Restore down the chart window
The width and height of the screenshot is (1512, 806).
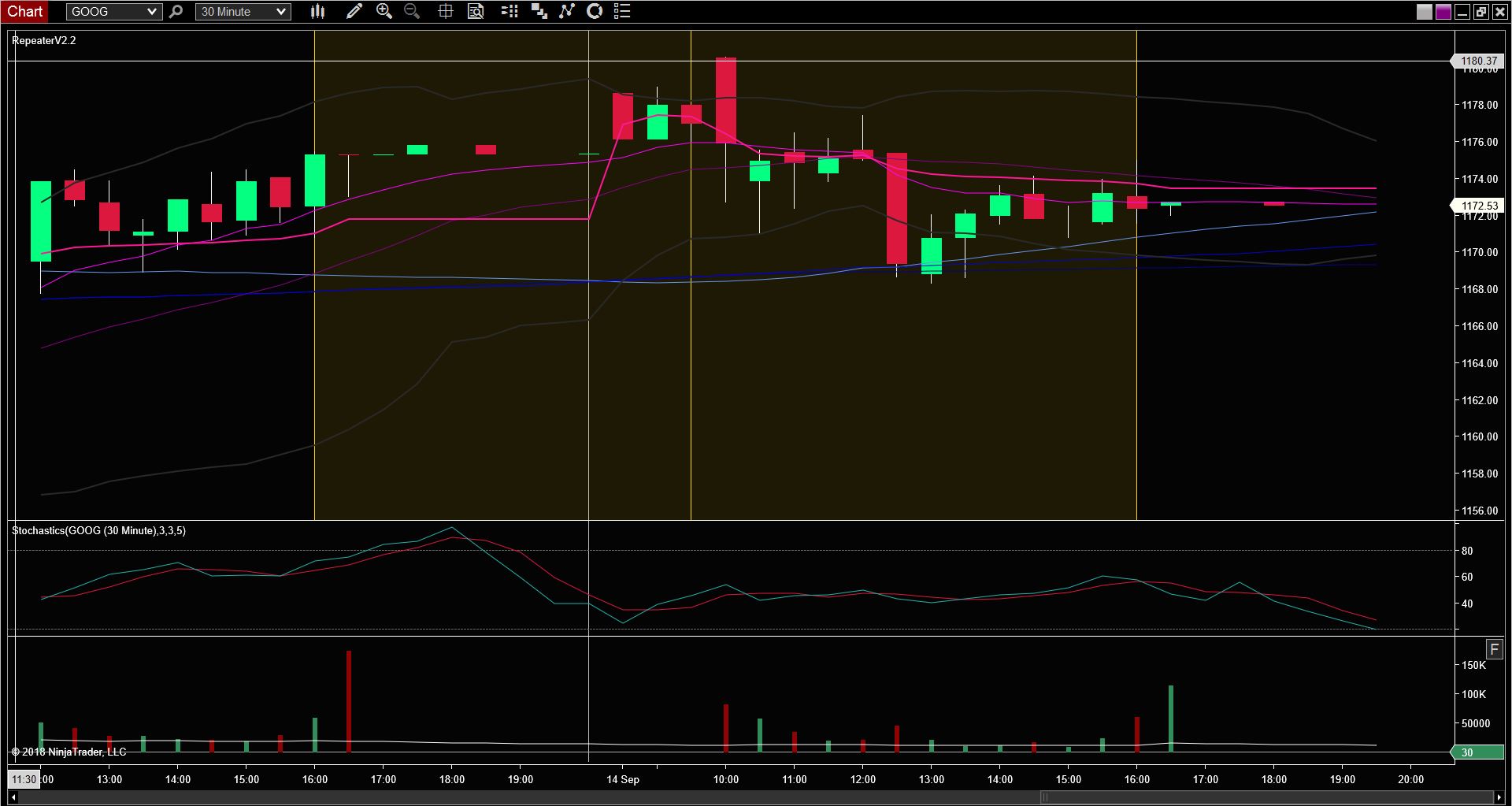click(x=1480, y=12)
